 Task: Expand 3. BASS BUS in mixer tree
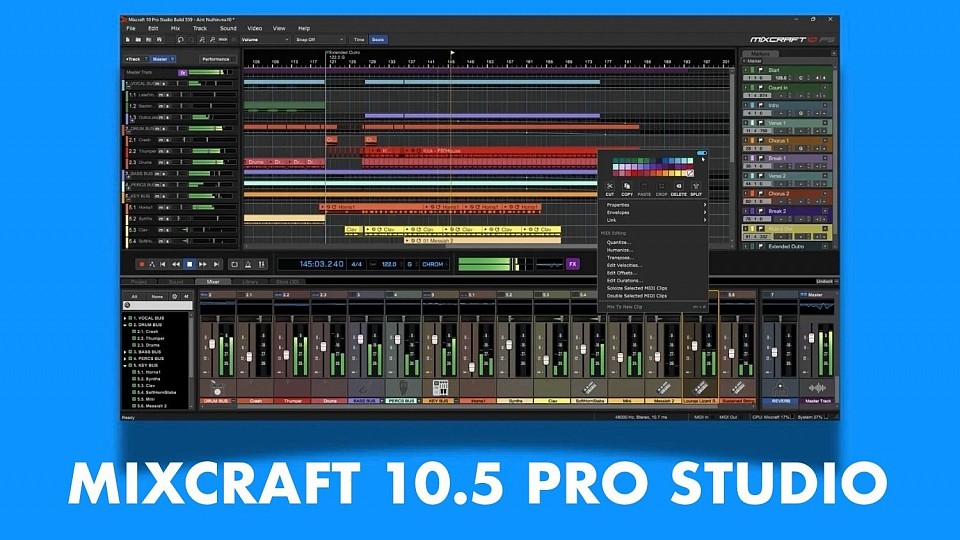coord(126,352)
